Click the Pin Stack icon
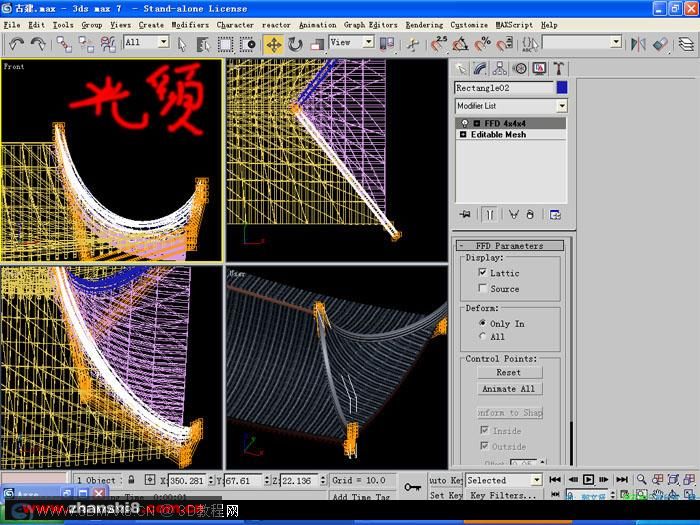This screenshot has width=700, height=525. [465, 215]
